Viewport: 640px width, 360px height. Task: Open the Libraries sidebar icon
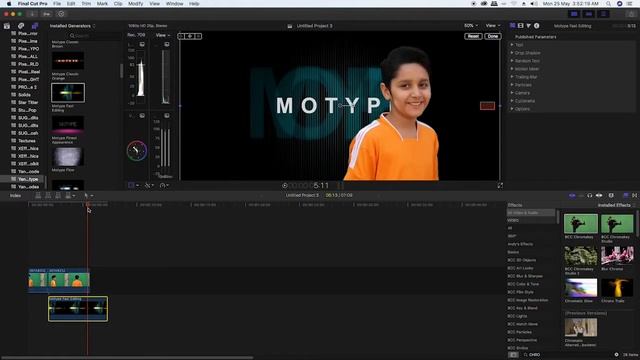click(7, 26)
